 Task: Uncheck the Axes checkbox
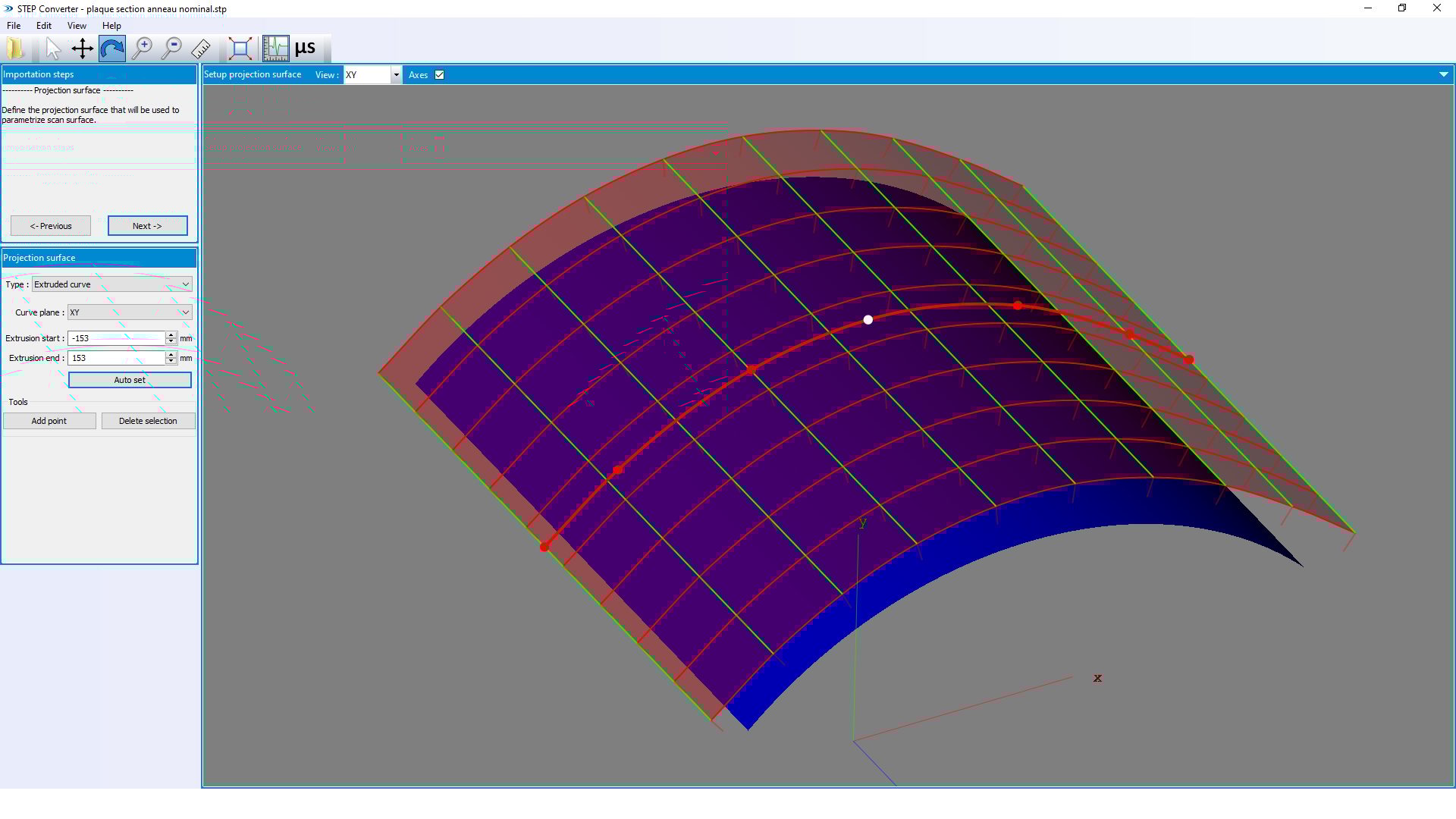tap(440, 74)
